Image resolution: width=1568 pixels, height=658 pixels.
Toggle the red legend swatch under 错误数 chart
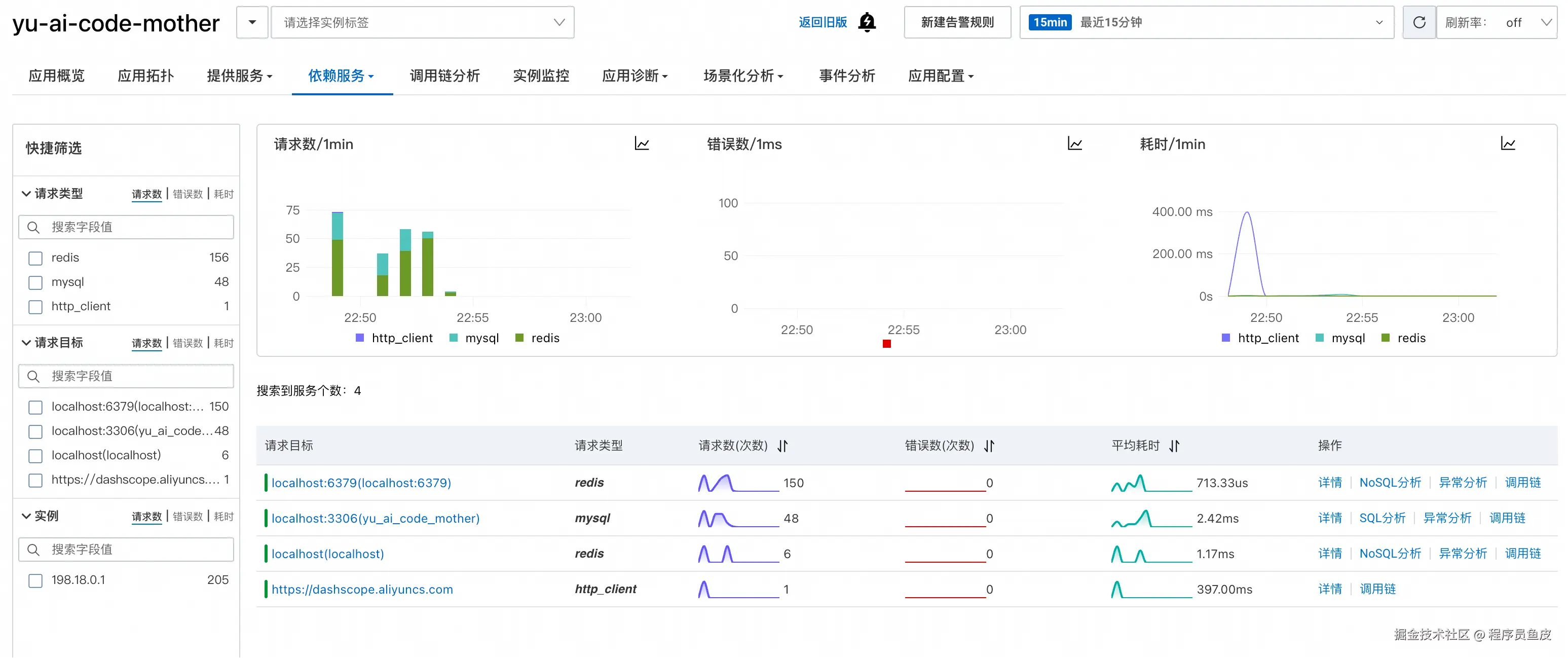(x=886, y=344)
